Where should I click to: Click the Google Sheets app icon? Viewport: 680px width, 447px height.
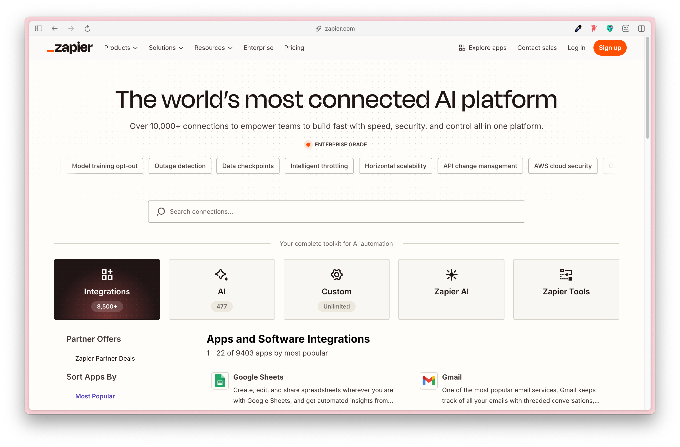tap(220, 381)
